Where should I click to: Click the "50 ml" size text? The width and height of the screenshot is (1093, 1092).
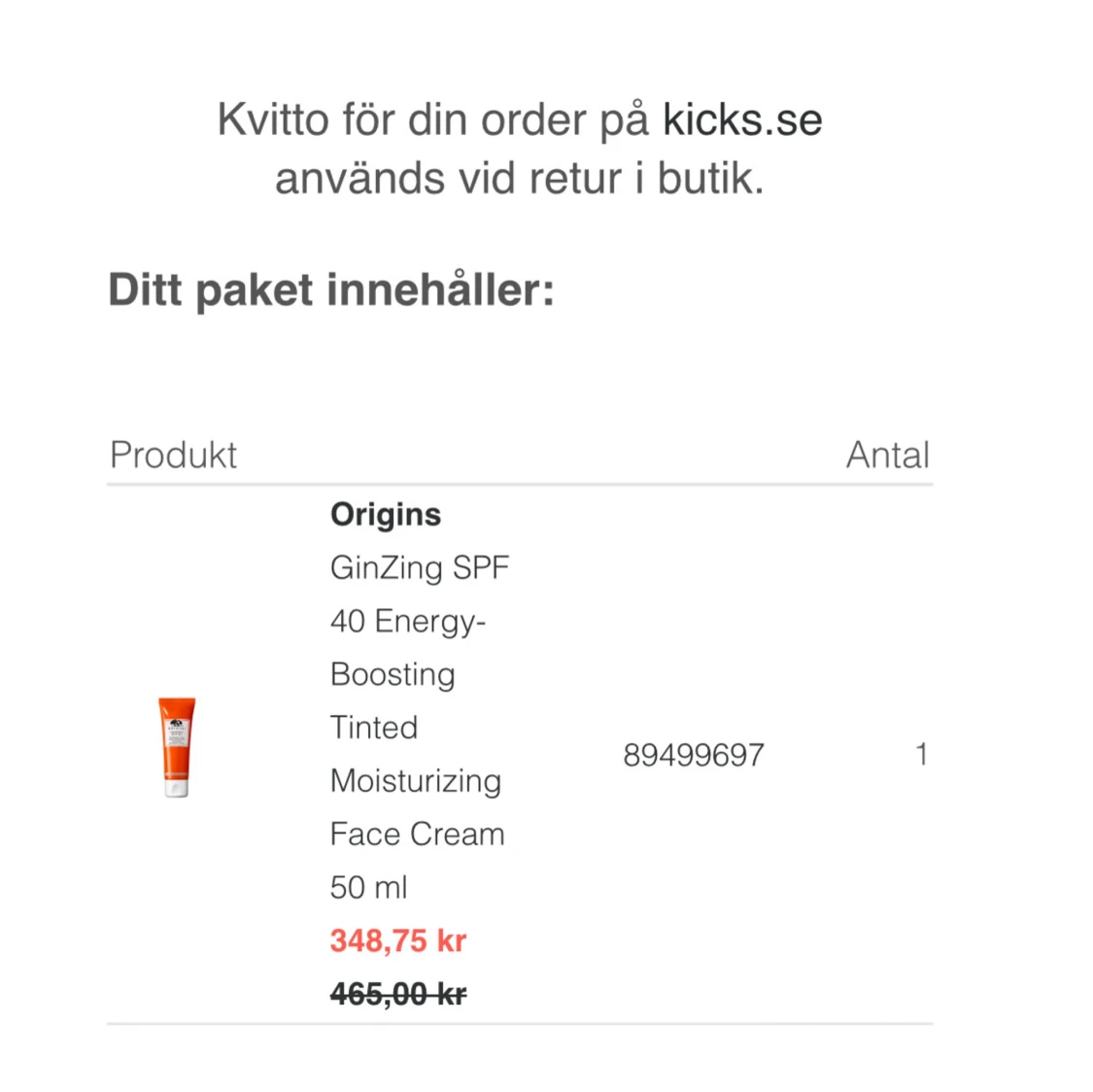pos(369,887)
